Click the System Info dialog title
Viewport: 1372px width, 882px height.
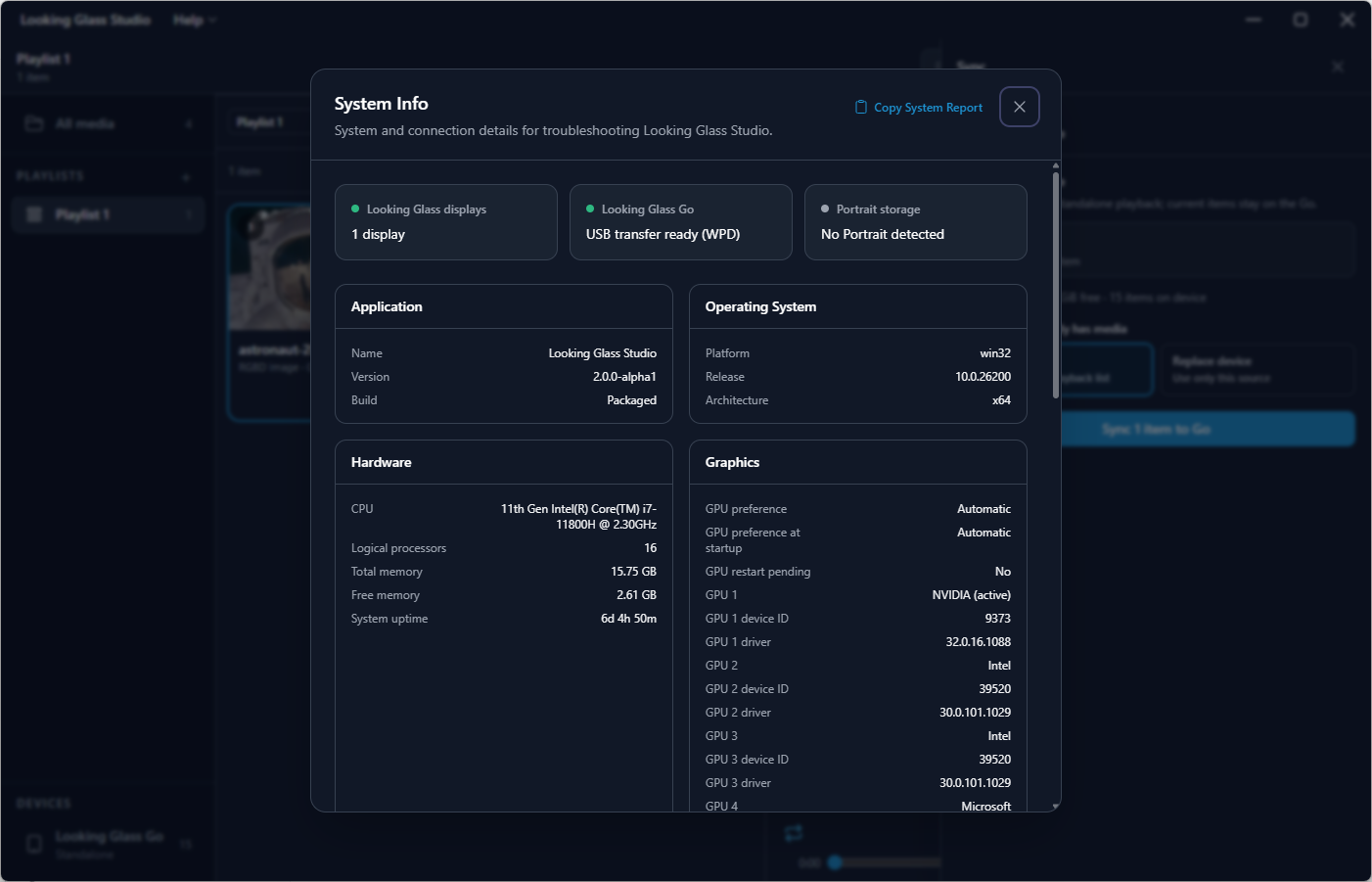click(382, 104)
